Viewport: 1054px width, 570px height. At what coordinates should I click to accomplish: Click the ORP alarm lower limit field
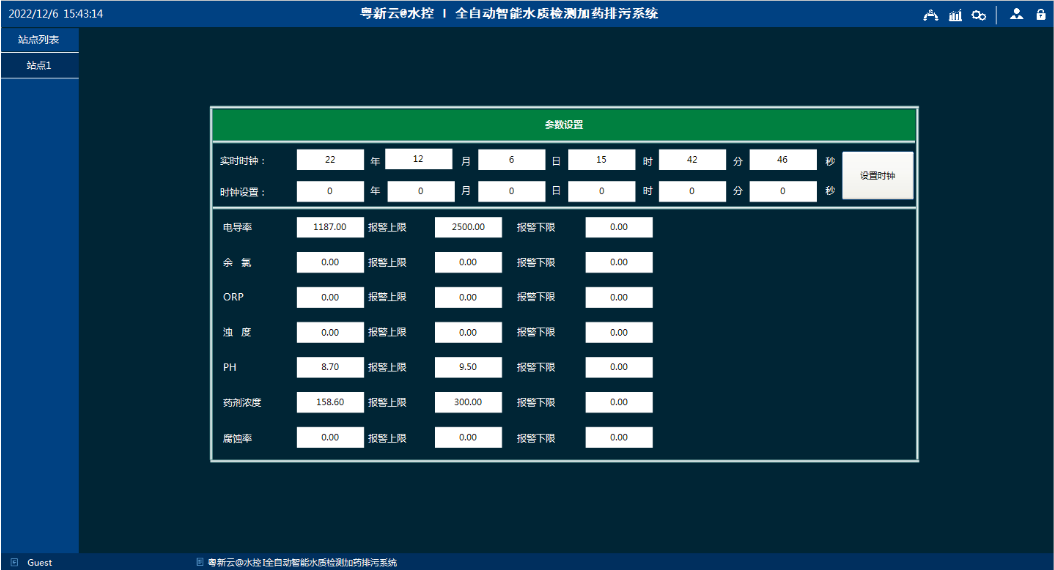tap(619, 298)
